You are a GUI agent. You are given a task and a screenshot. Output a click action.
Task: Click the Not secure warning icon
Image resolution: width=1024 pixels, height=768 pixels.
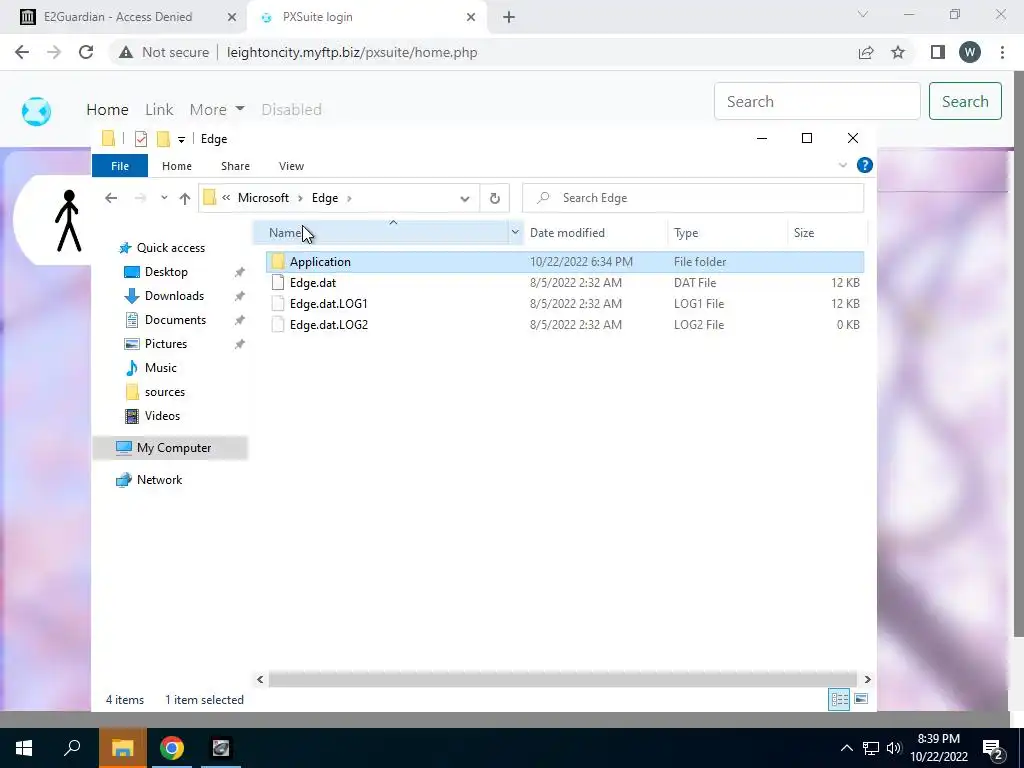point(126,52)
